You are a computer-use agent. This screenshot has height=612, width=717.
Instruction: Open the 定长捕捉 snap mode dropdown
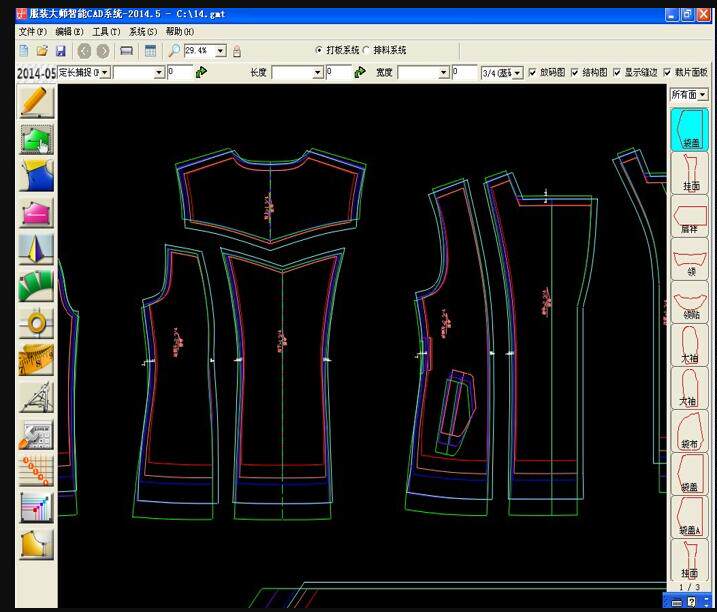[x=105, y=73]
